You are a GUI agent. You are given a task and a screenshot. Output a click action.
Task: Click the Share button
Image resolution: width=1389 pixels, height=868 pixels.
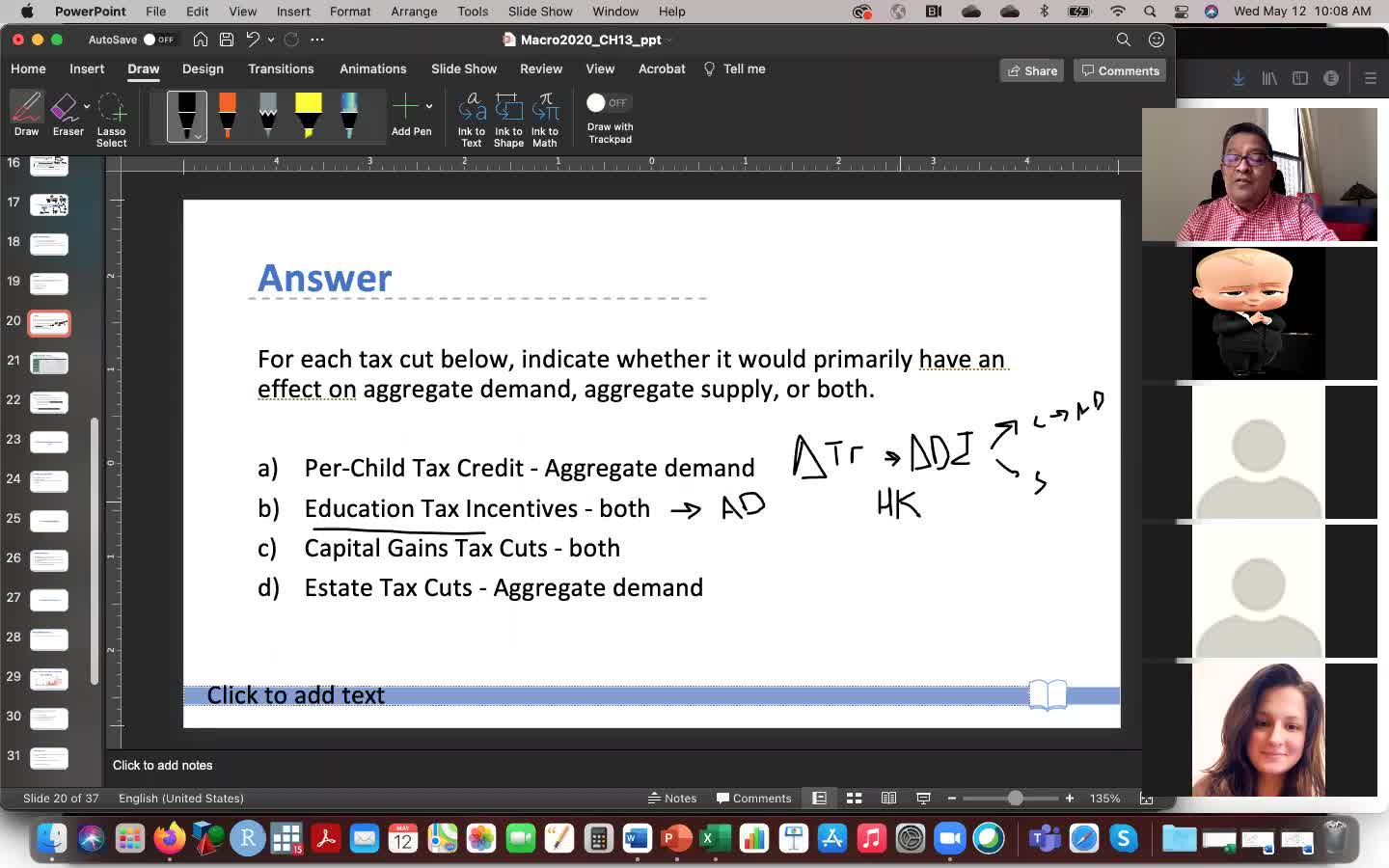(1032, 70)
